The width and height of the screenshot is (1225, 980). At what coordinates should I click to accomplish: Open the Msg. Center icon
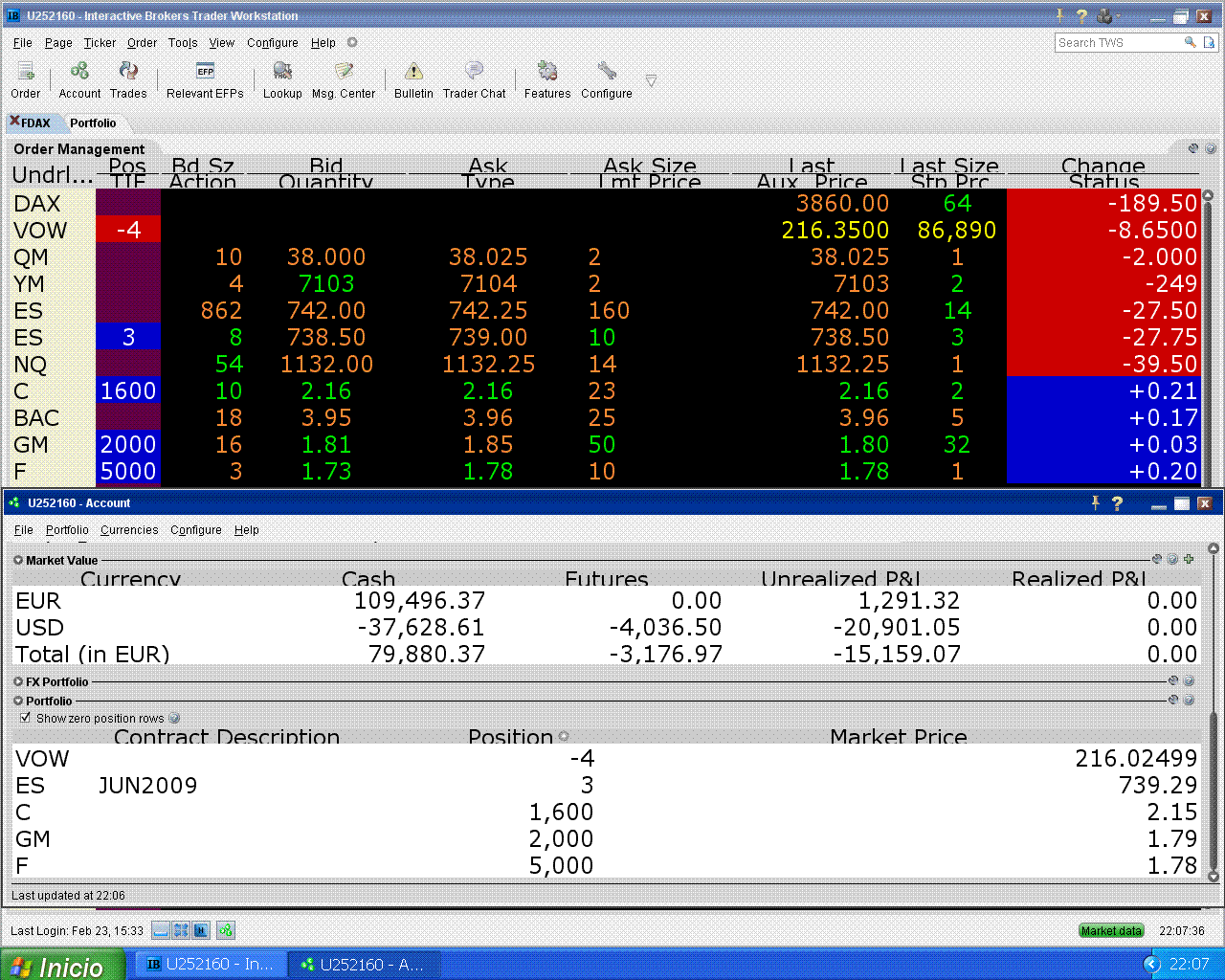(344, 79)
